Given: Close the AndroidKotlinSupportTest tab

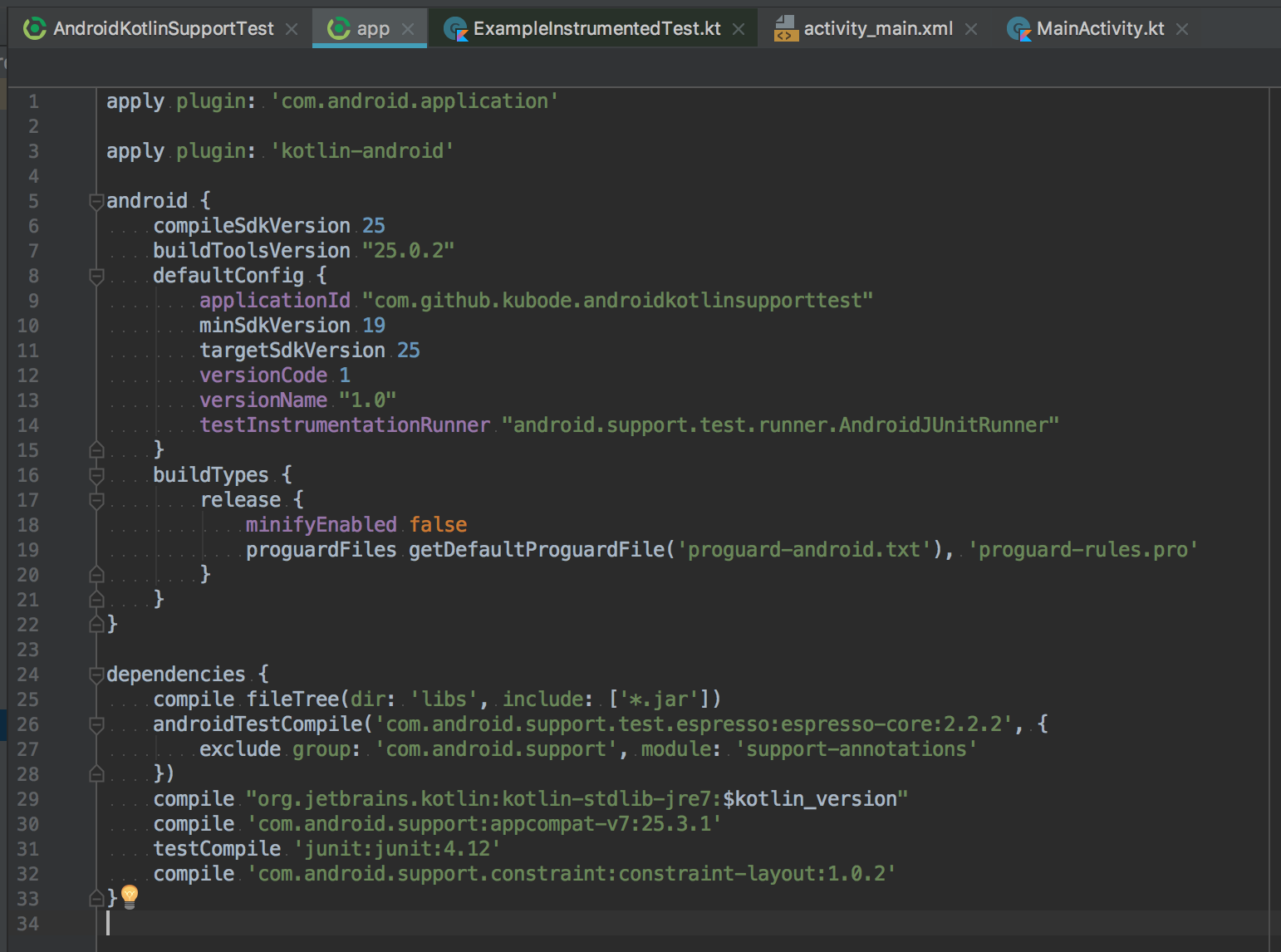Looking at the screenshot, I should coord(292,29).
